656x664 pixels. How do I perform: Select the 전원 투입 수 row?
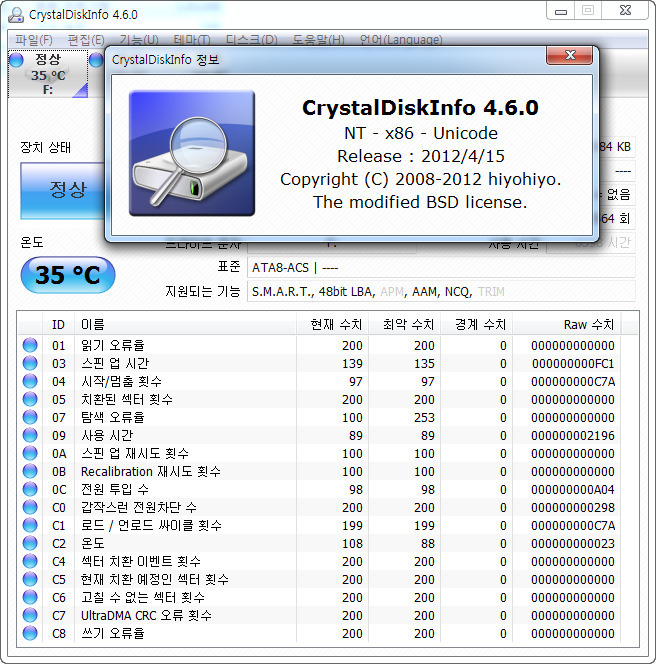coord(320,489)
